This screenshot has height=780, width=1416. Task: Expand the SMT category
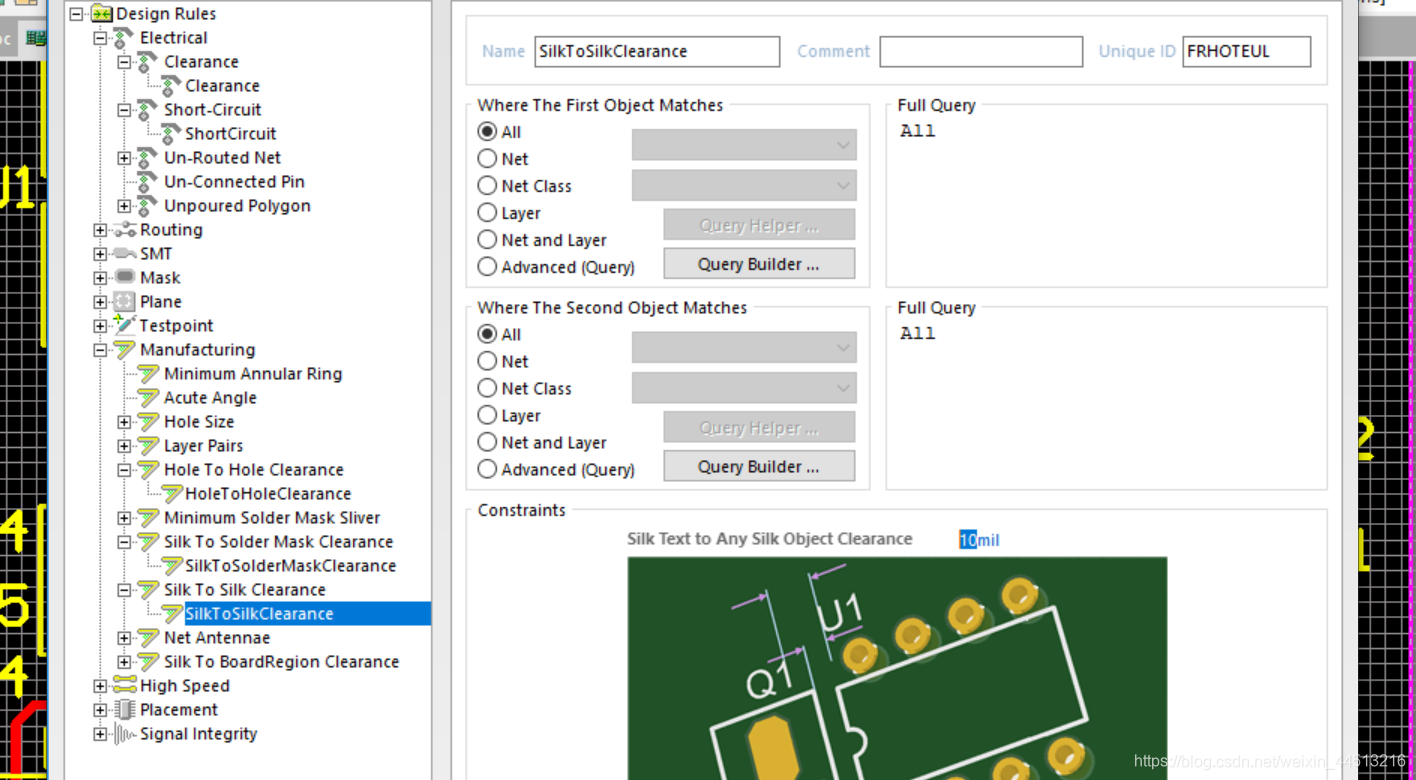pos(100,254)
